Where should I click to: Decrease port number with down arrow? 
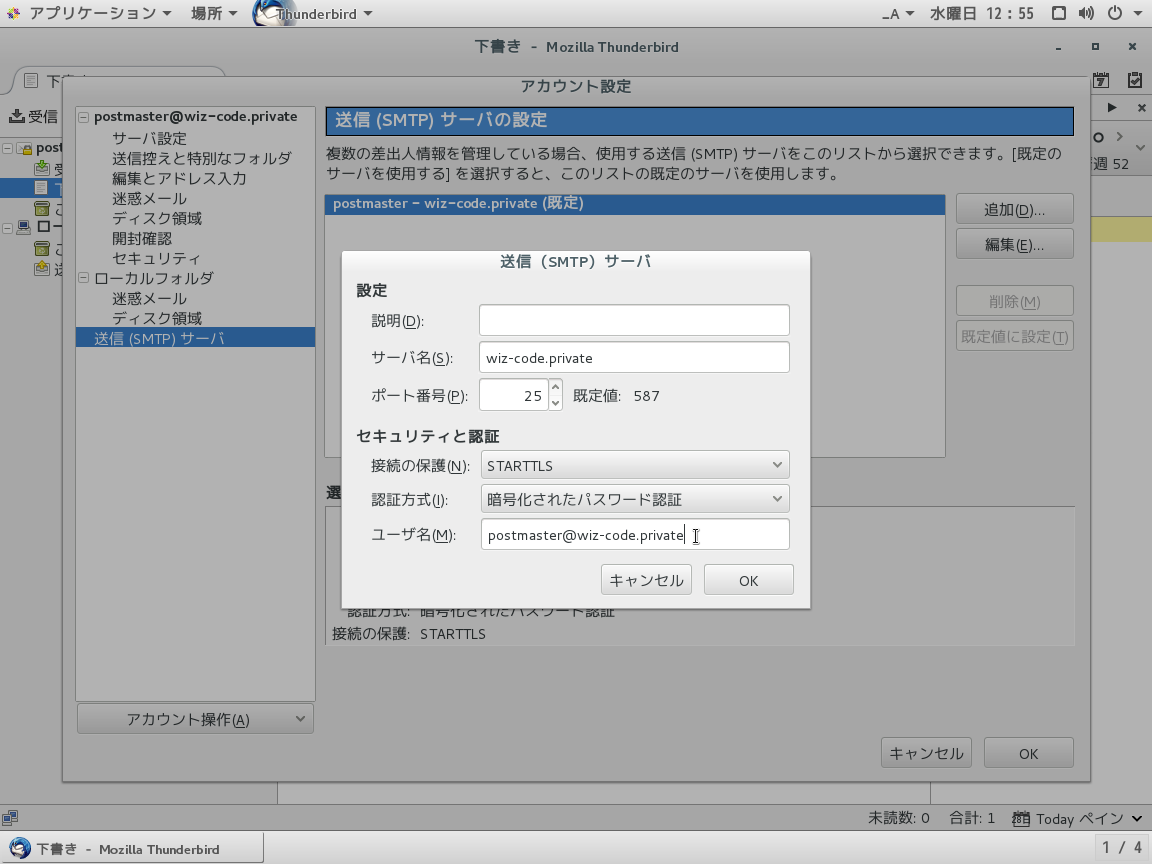(555, 403)
